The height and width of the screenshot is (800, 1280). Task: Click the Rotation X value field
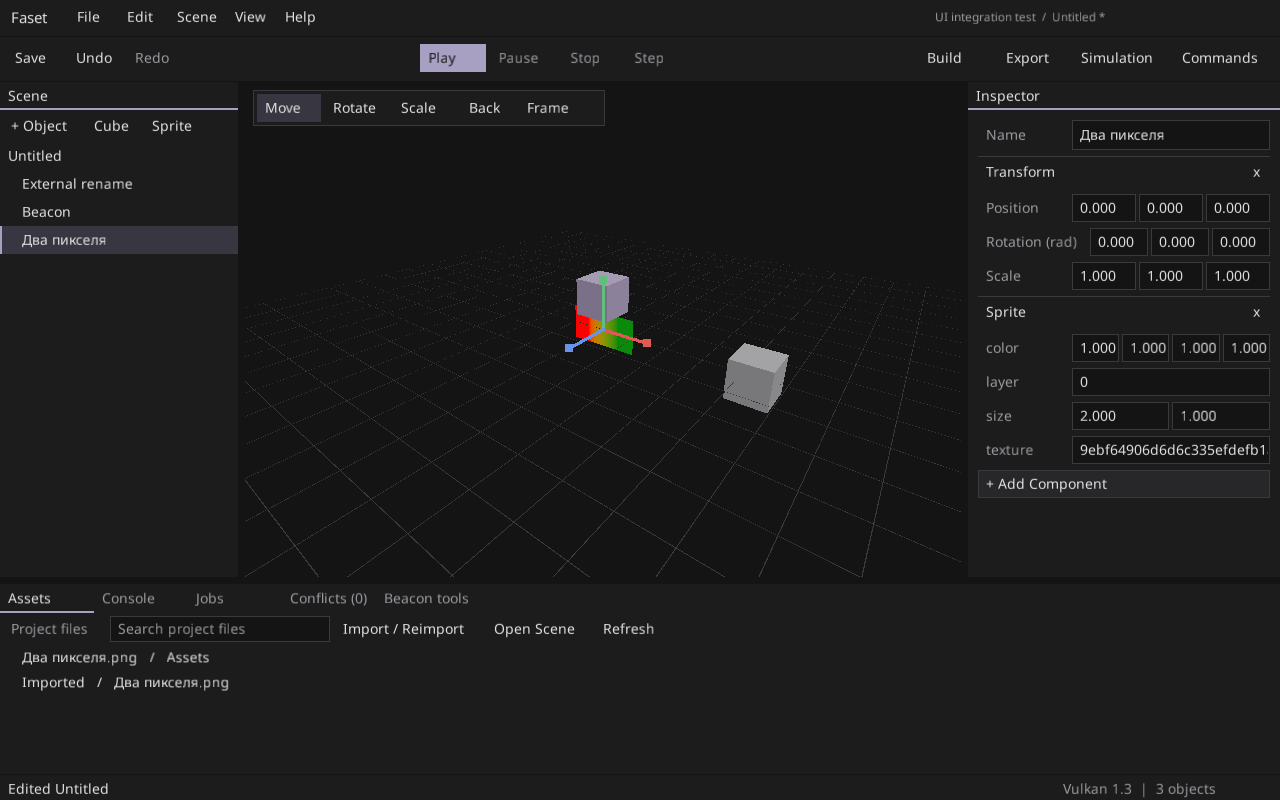point(1119,242)
